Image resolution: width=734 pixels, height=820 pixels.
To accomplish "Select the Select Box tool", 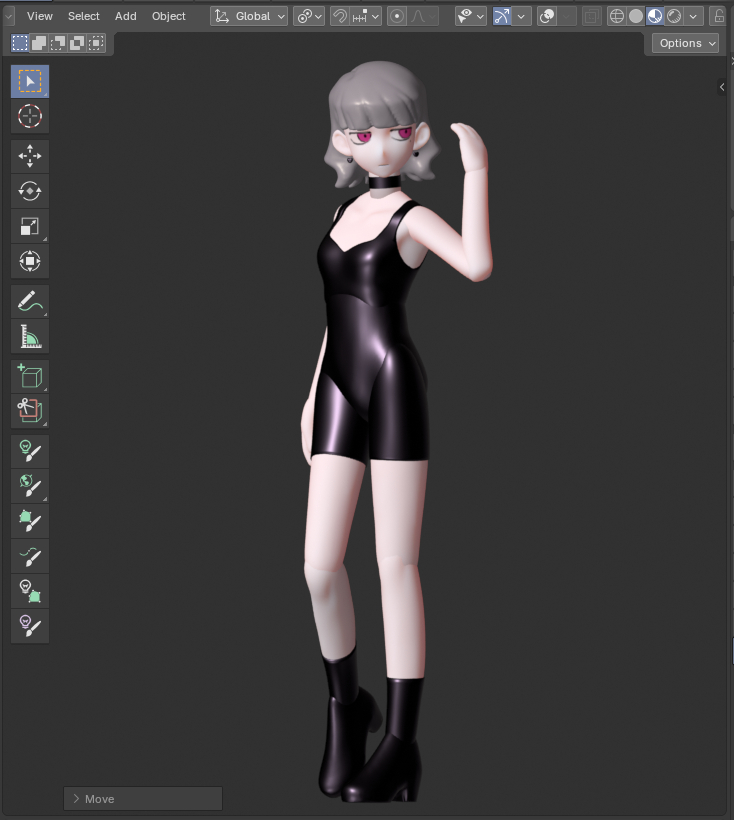I will (30, 81).
